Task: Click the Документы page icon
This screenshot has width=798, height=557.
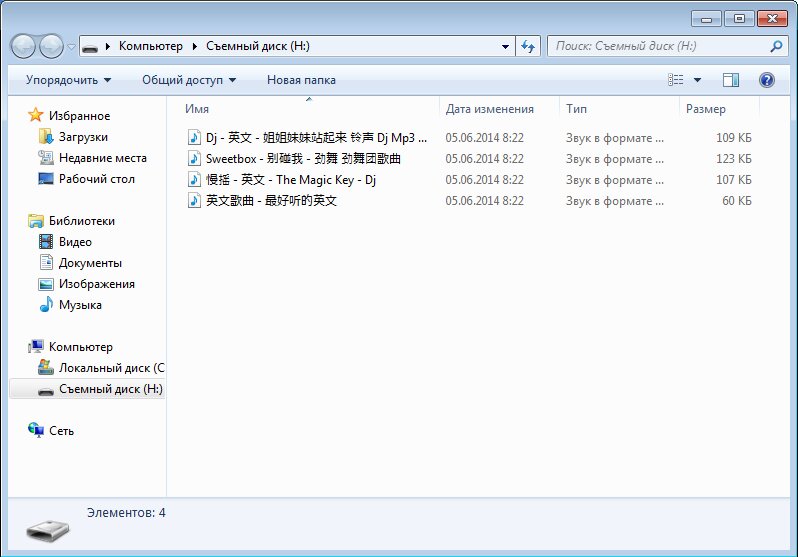Action: coord(46,262)
